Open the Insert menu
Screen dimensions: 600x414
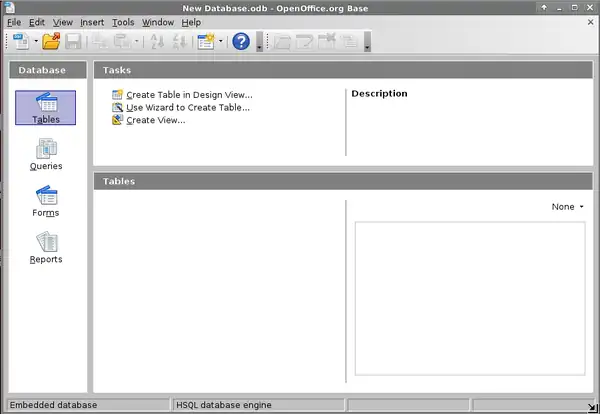(x=91, y=22)
